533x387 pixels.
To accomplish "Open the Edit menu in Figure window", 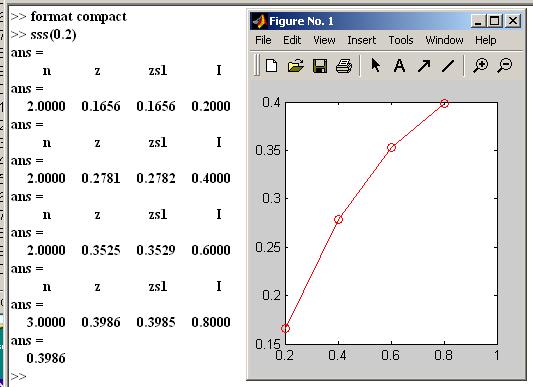I will 292,40.
